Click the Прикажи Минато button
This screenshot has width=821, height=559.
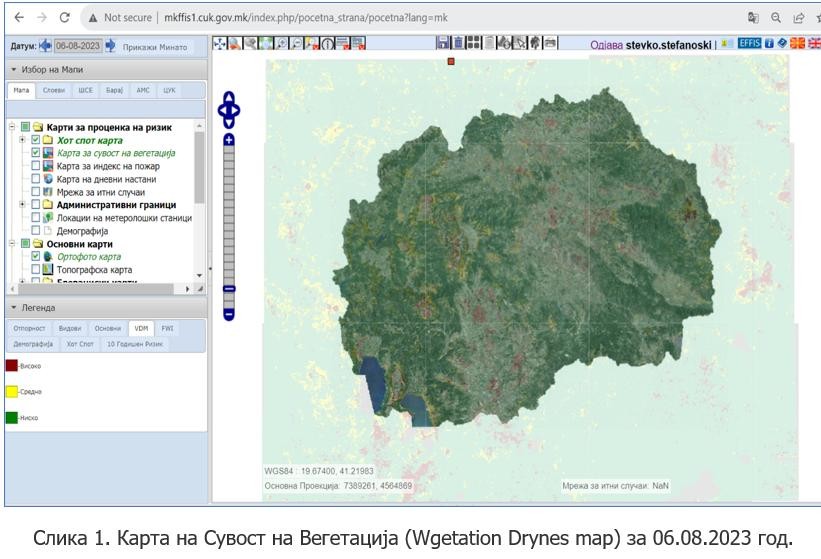(153, 46)
